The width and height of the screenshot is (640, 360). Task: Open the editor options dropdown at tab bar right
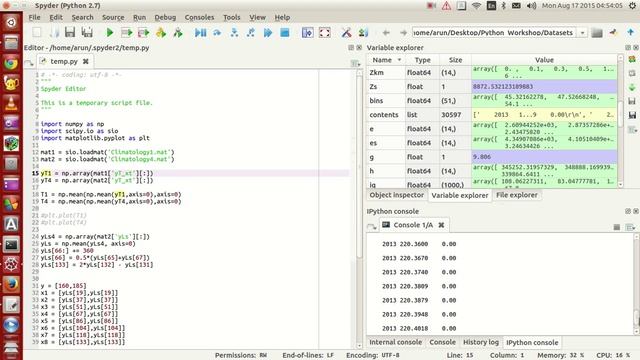pyautogui.click(x=356, y=63)
